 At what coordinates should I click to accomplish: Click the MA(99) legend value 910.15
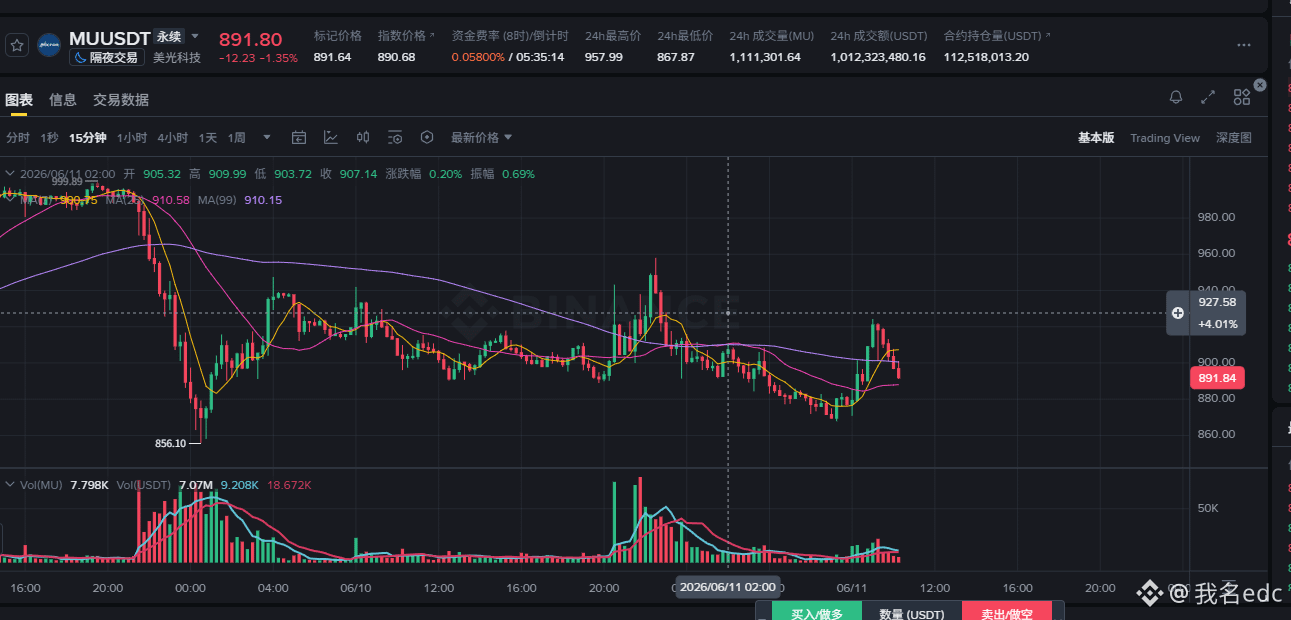point(263,200)
